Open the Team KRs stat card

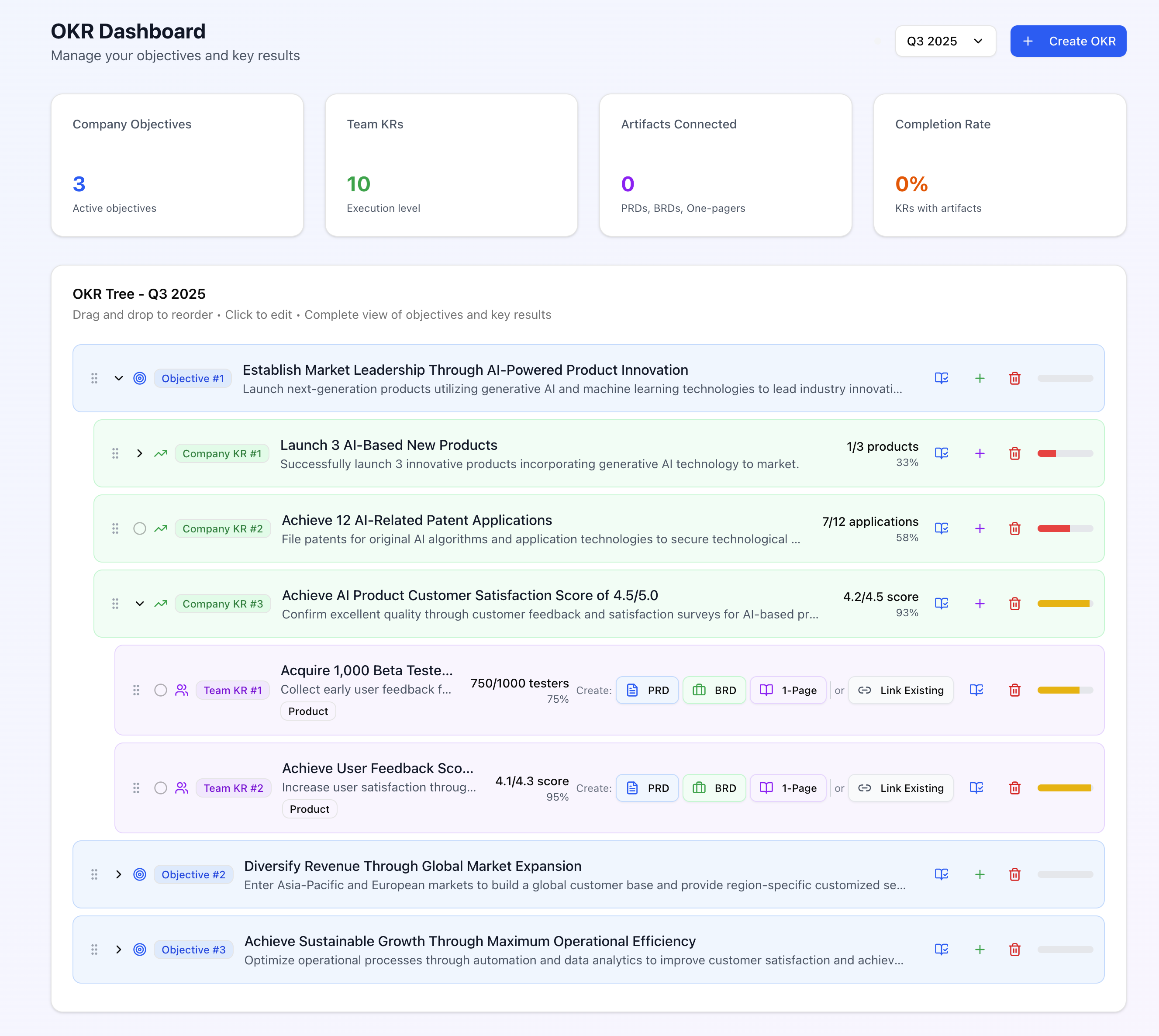point(452,165)
